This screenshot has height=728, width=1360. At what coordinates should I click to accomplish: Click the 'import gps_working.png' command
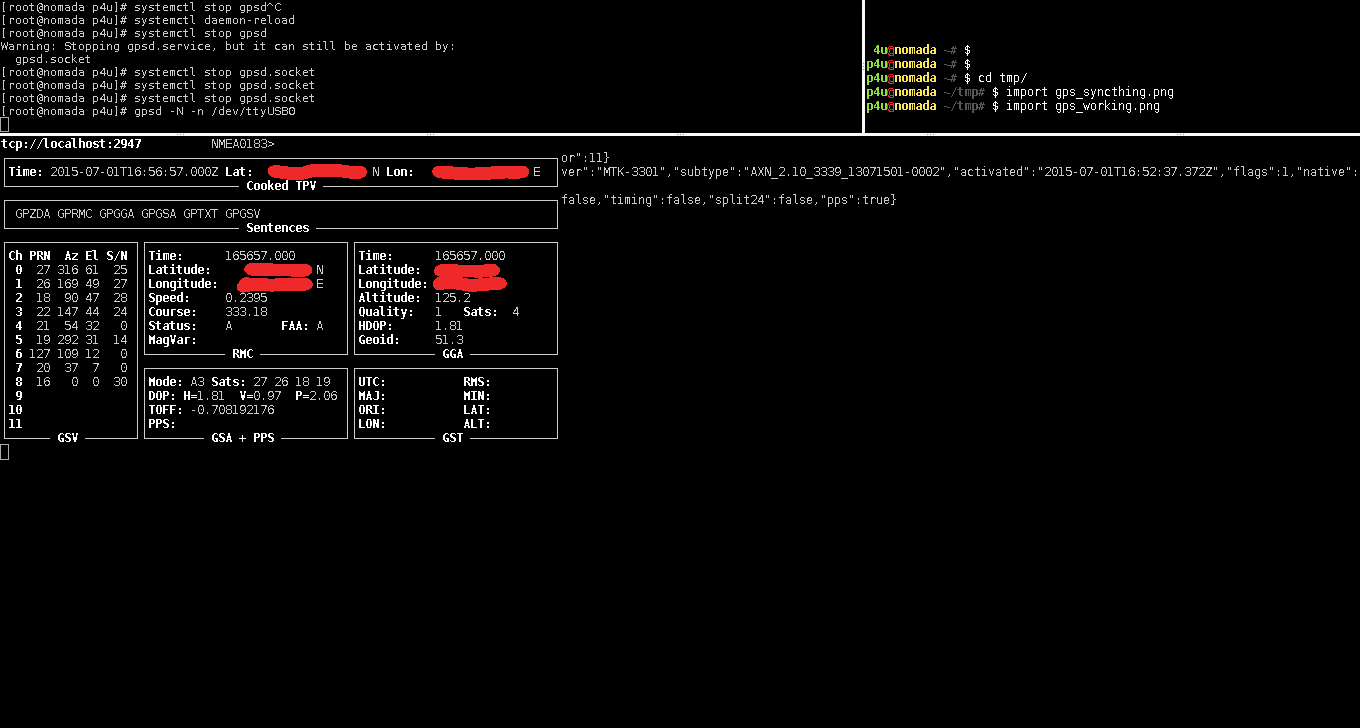[x=1083, y=106]
